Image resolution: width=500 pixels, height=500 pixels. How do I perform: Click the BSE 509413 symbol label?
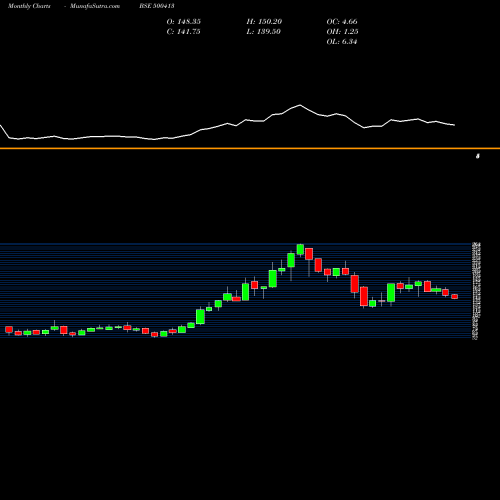pos(157,6)
